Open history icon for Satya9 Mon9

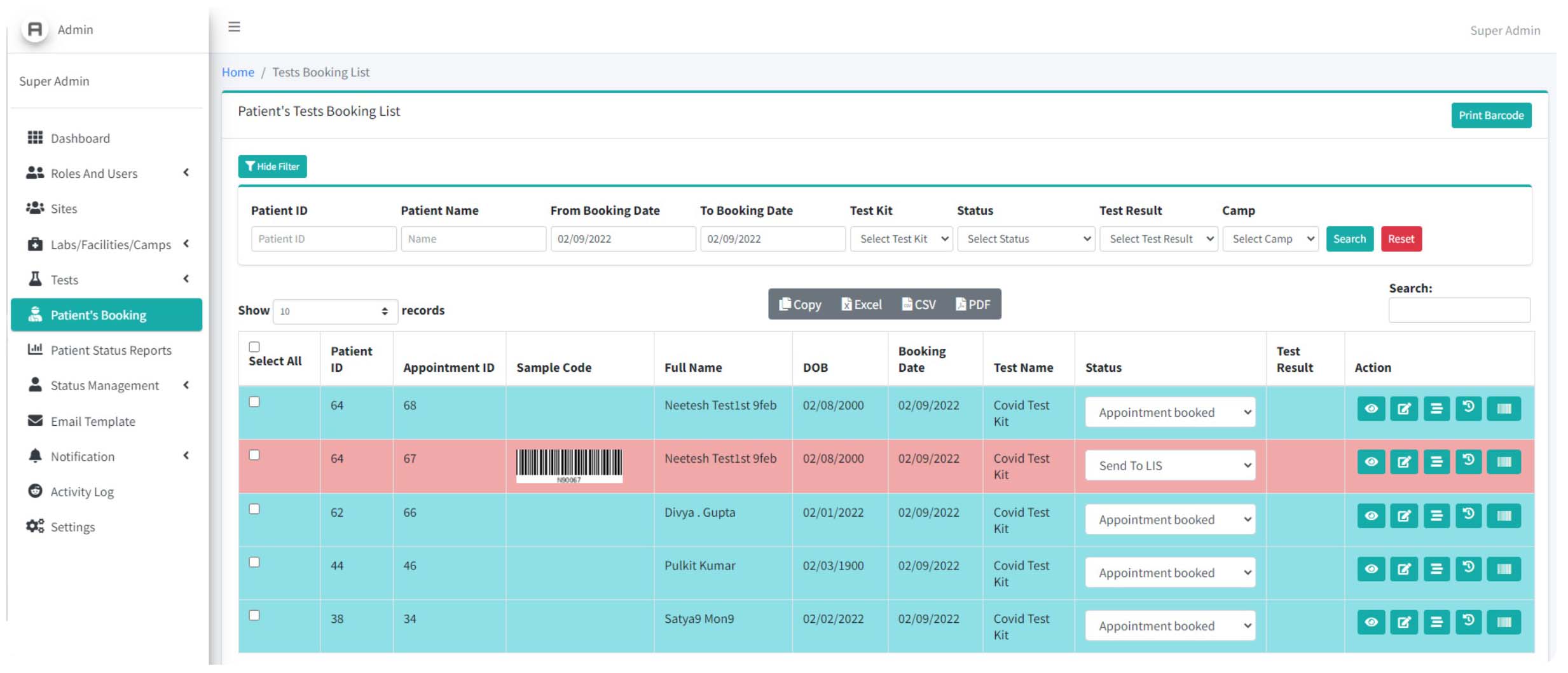1468,622
